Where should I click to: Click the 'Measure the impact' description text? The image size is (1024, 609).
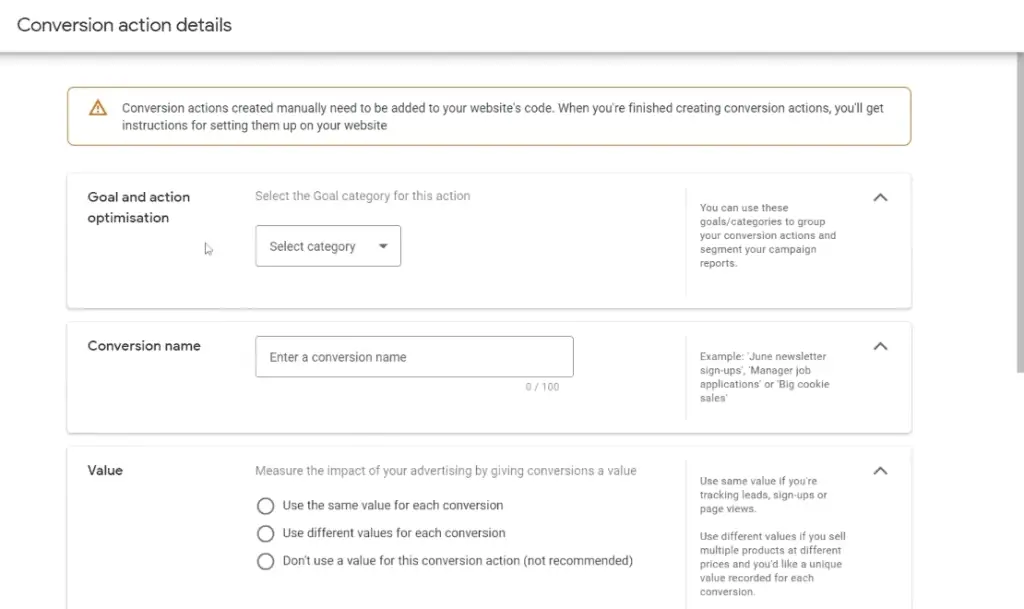tap(444, 470)
